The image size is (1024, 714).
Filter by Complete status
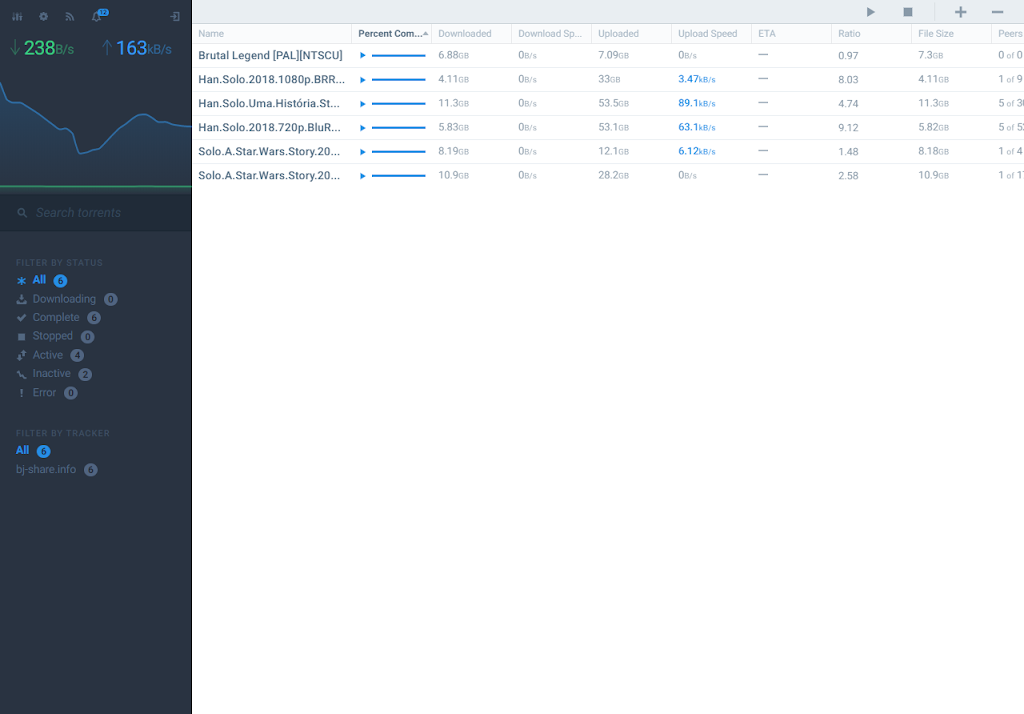pos(56,318)
